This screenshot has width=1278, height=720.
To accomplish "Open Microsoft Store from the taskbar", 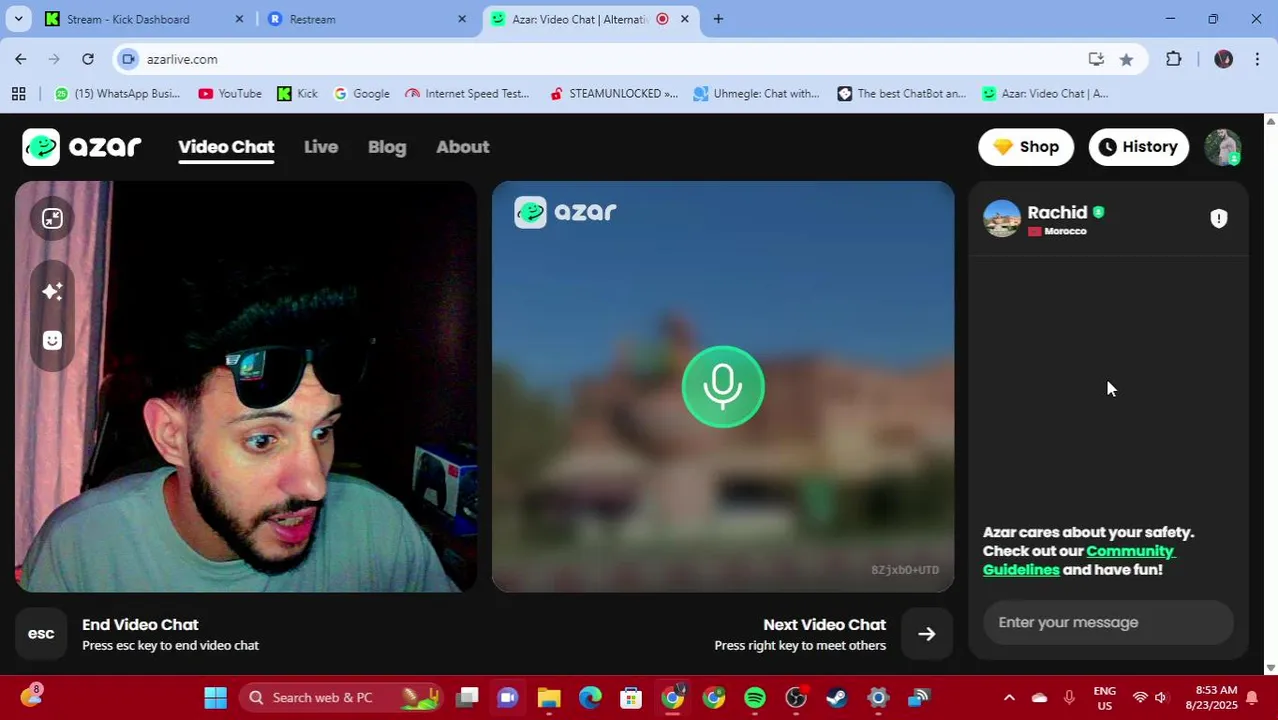I will click(x=630, y=698).
